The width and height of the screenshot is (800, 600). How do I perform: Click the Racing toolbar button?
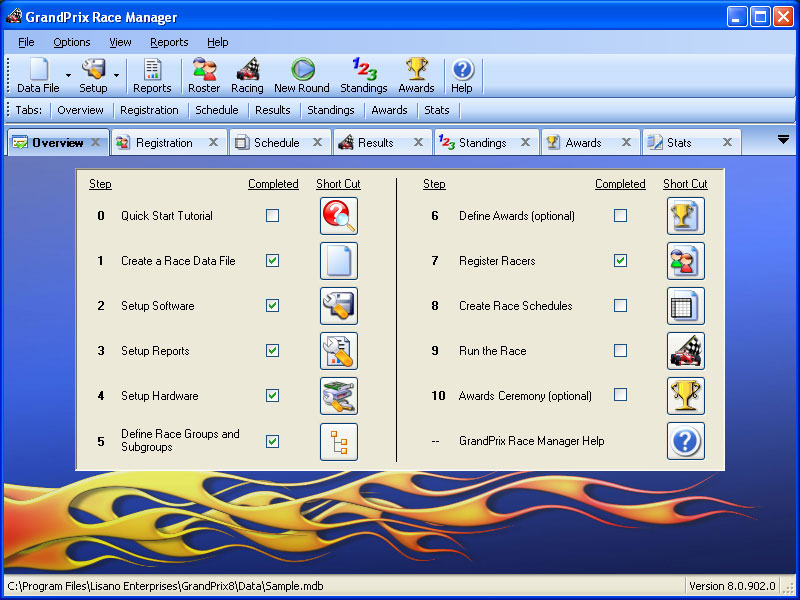(247, 76)
